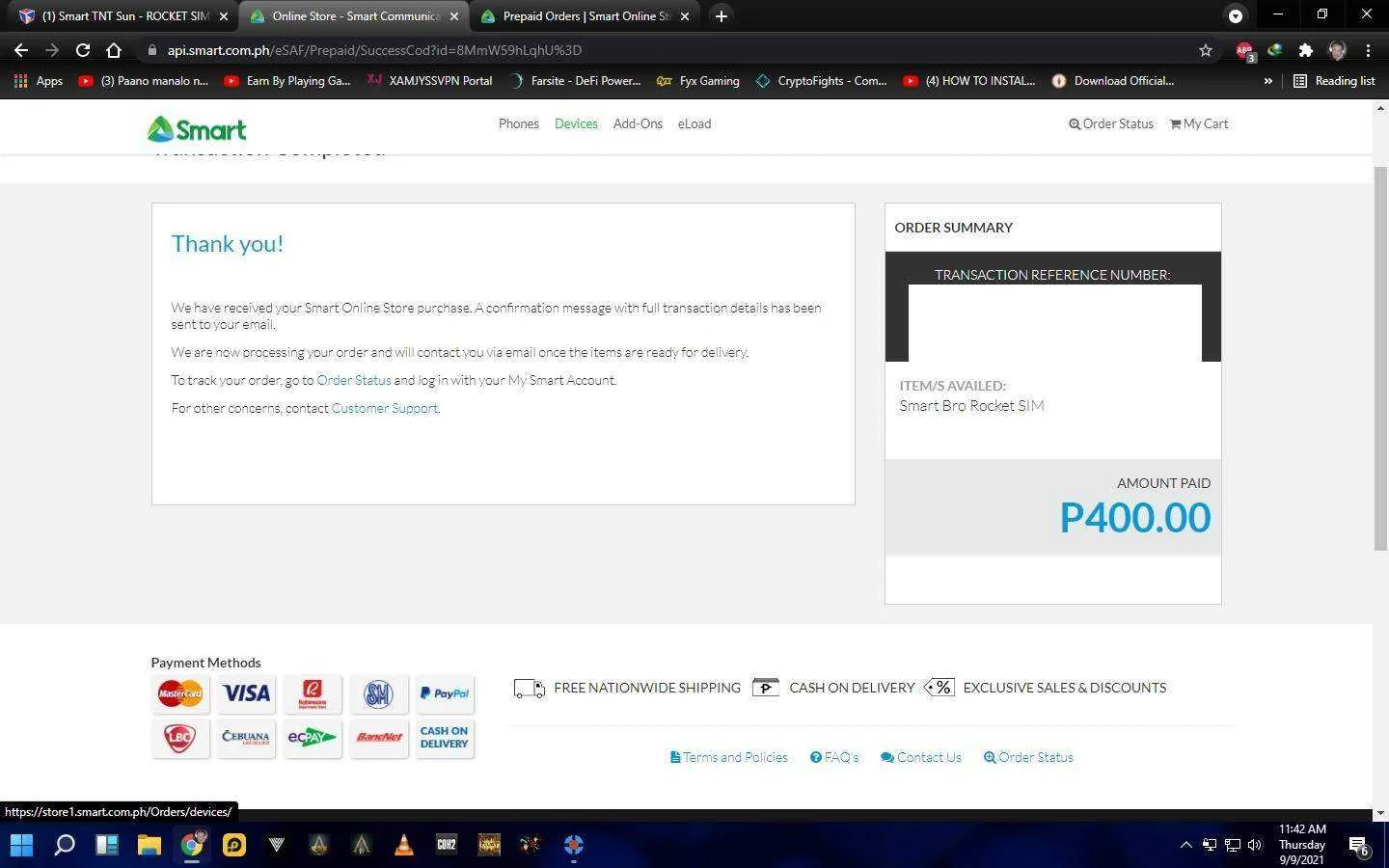
Task: Reload the current page
Action: pos(83,50)
